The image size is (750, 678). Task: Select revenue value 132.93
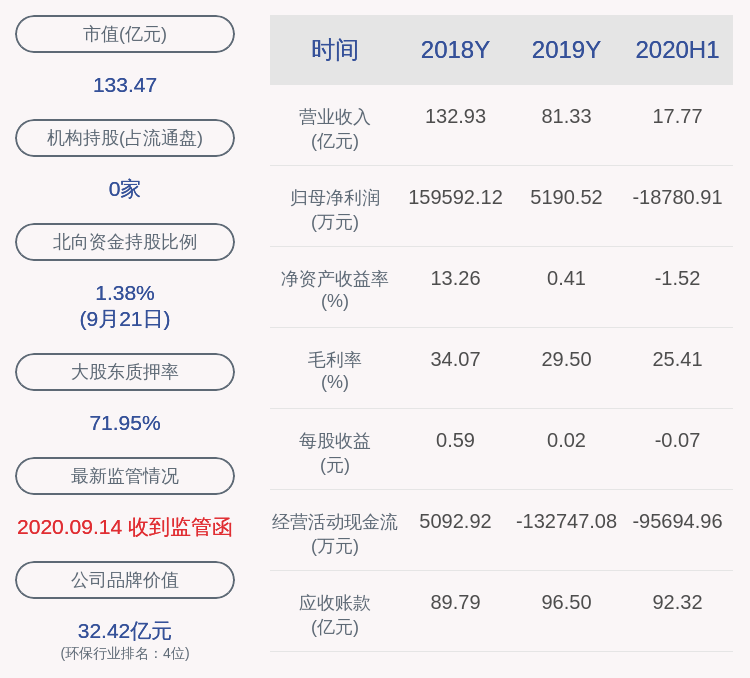pyautogui.click(x=455, y=117)
